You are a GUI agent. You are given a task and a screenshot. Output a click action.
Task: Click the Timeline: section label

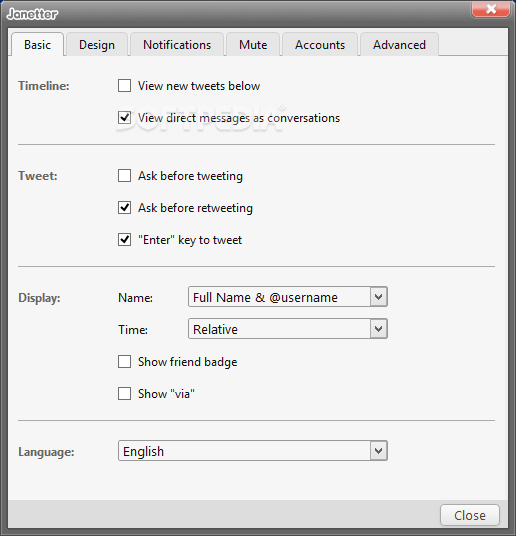(43, 85)
